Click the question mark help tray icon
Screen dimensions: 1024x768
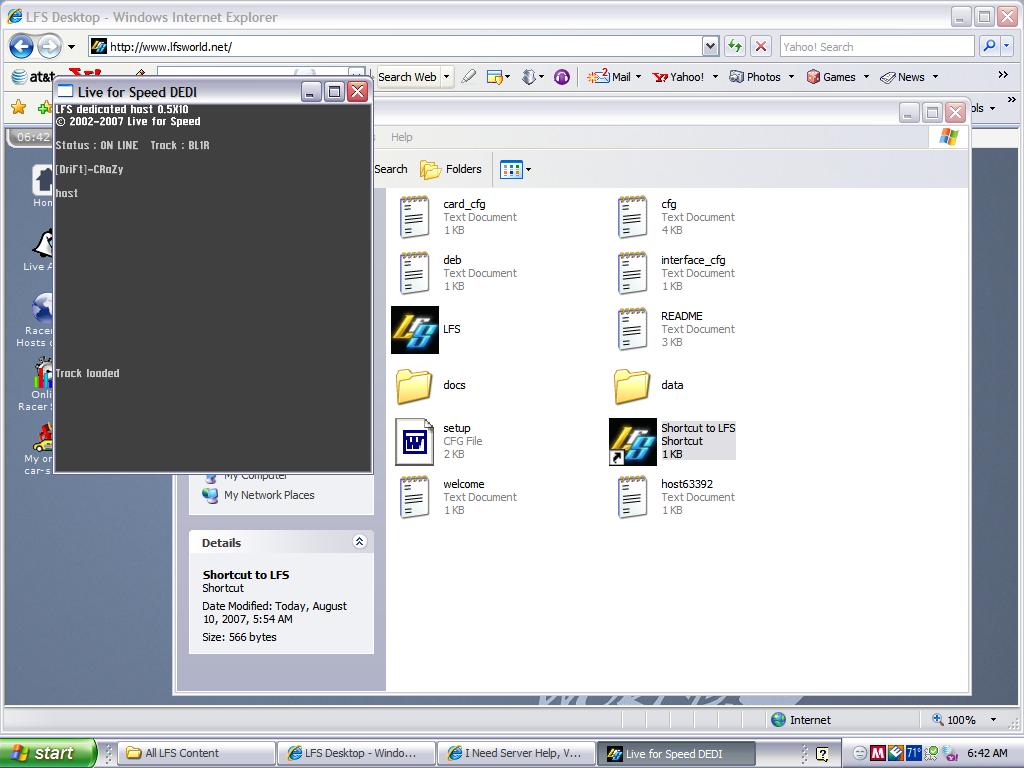click(x=822, y=754)
